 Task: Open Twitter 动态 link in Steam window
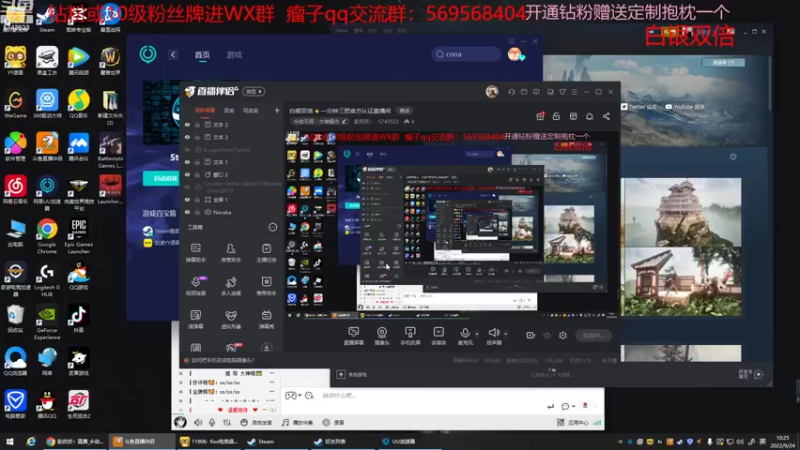coord(639,107)
